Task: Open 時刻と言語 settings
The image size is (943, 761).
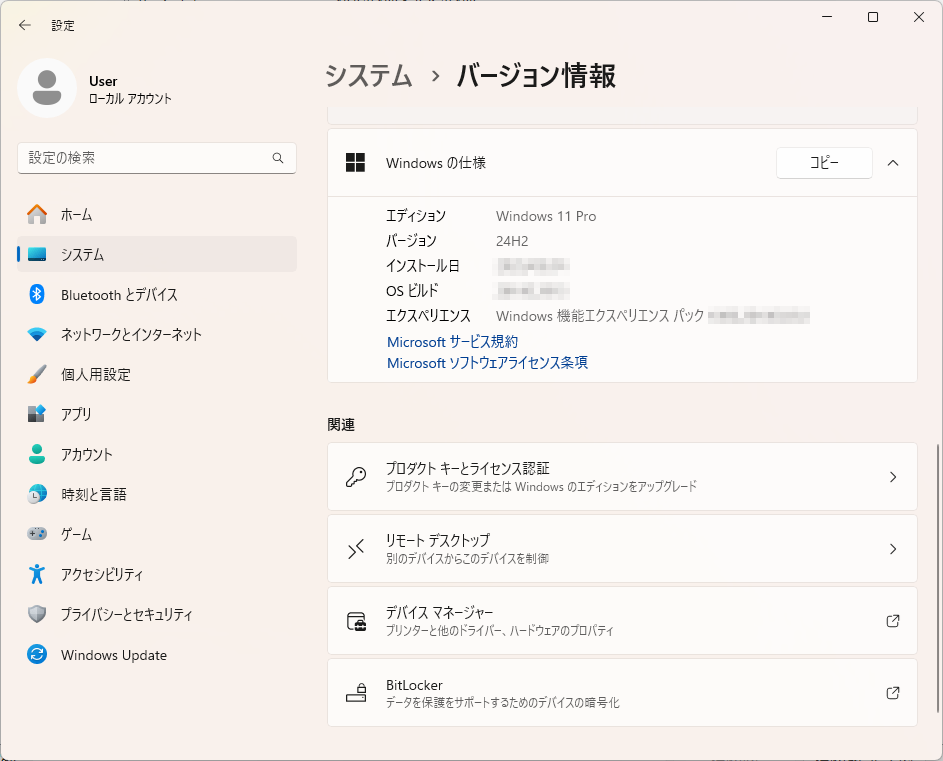Action: (157, 494)
